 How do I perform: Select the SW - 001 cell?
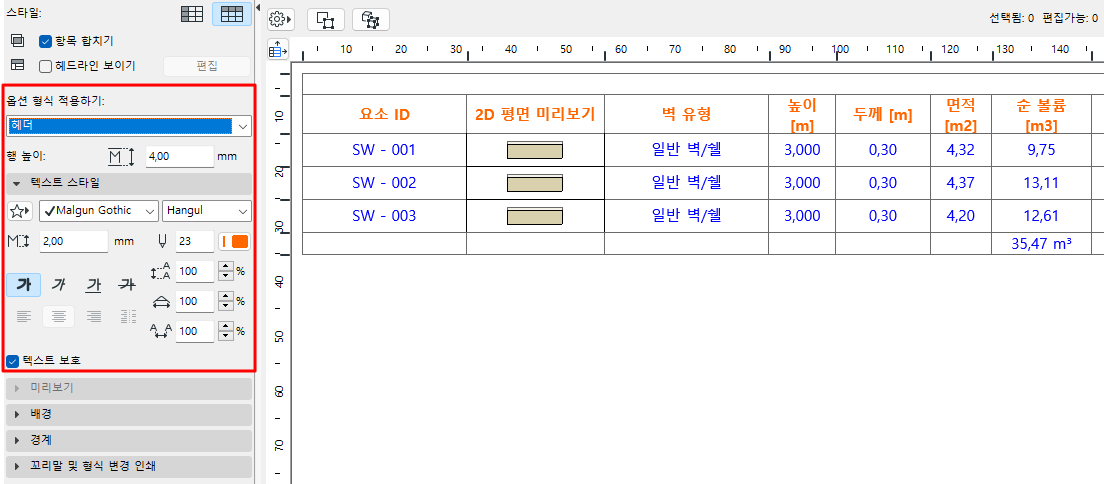pos(384,150)
